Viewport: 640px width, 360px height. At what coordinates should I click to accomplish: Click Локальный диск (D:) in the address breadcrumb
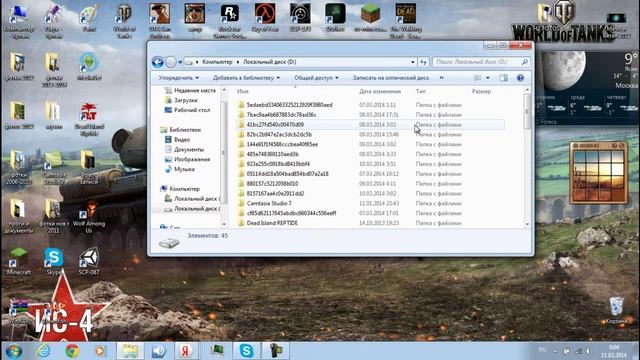pos(269,62)
